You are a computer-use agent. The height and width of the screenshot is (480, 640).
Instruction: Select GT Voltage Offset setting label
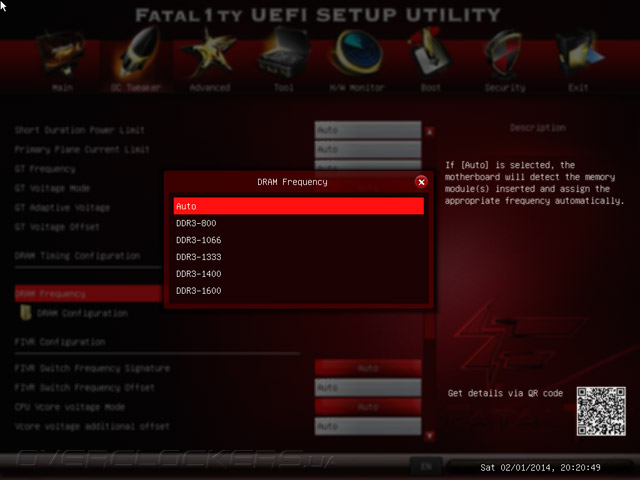pos(57,227)
